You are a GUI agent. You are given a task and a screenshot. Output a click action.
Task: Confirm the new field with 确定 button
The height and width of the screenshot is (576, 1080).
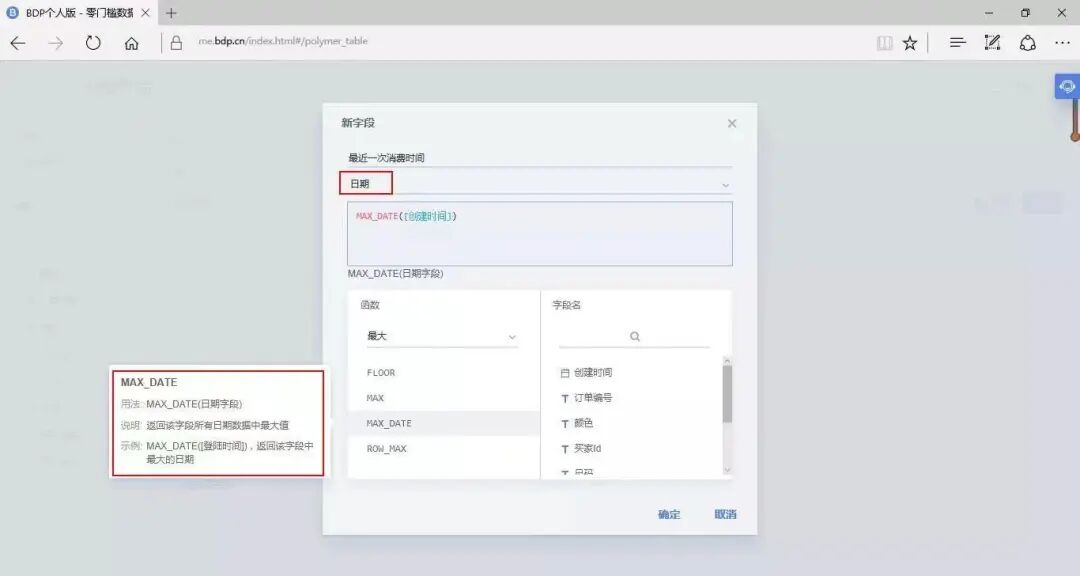pos(668,514)
